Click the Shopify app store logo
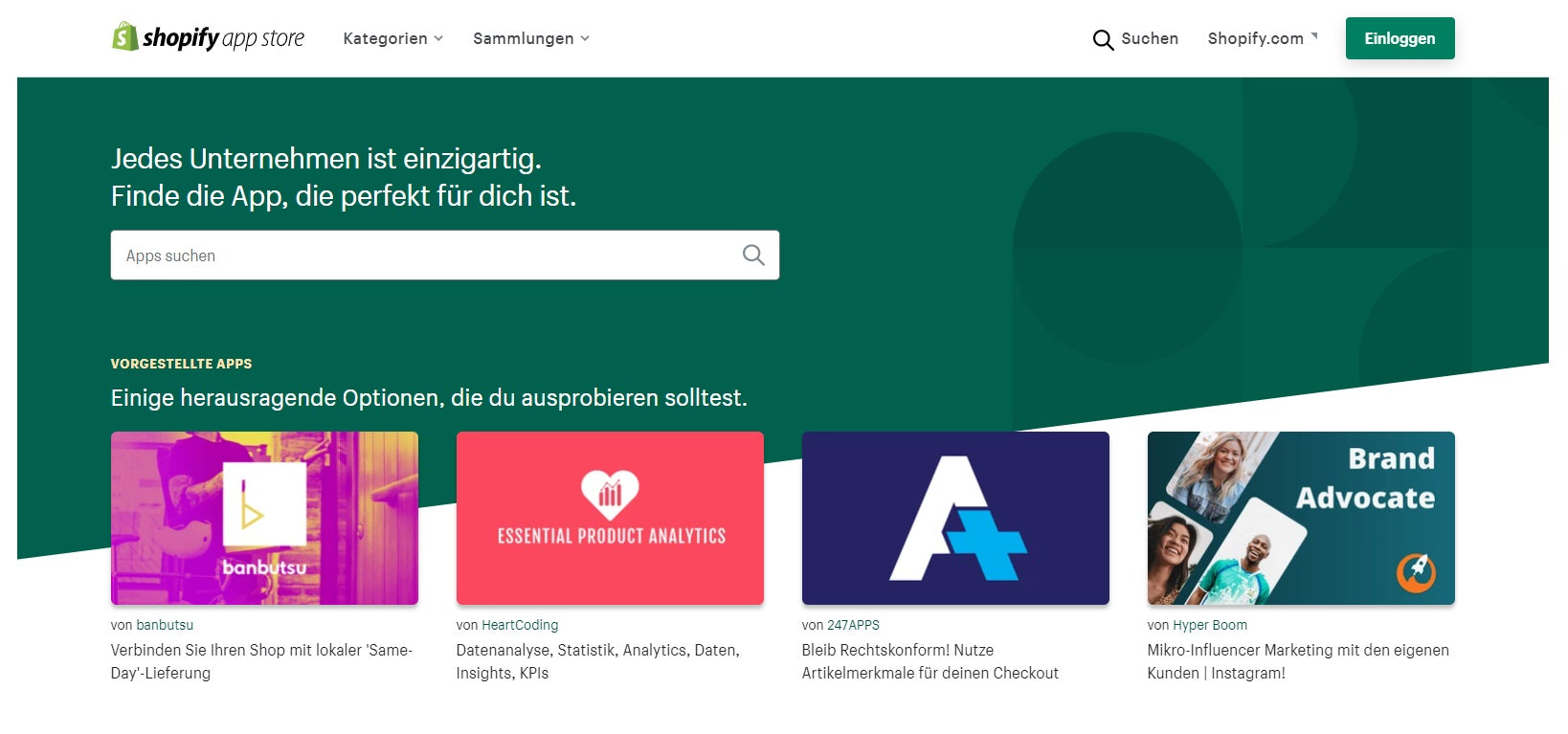The image size is (1568, 734). [208, 37]
